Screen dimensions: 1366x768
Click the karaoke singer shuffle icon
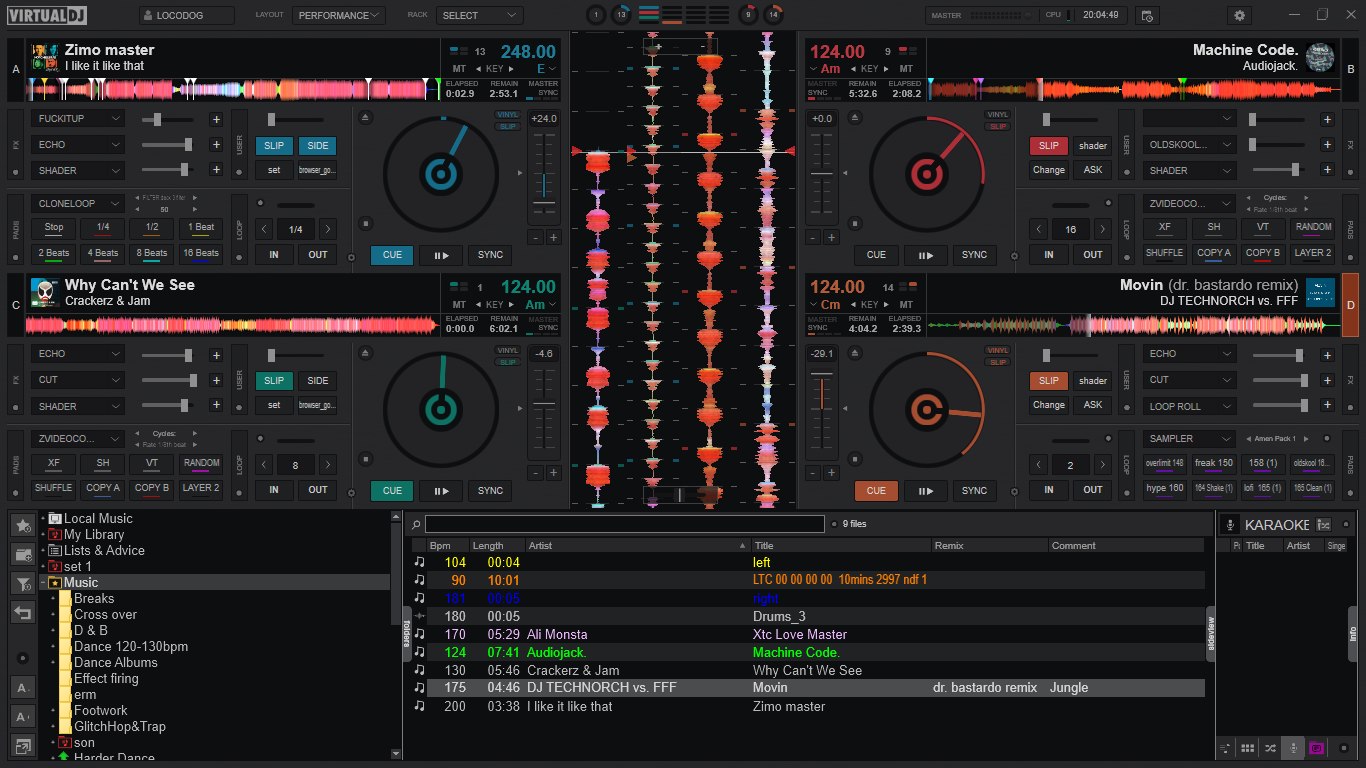(x=1324, y=525)
